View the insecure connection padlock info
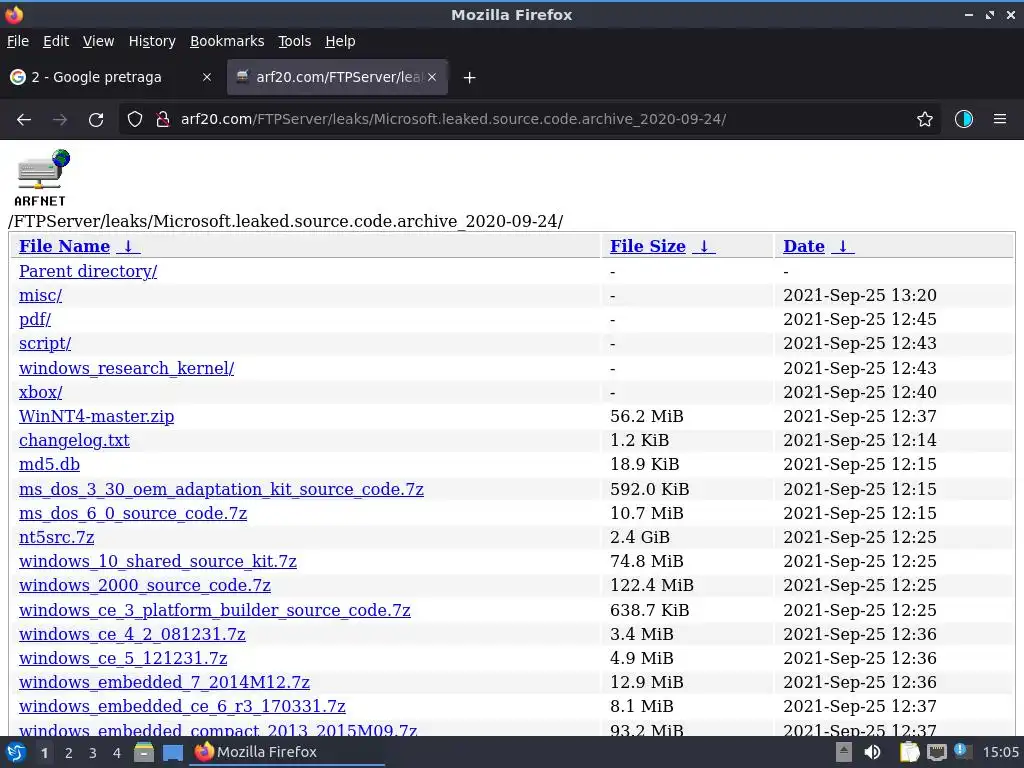 coord(163,120)
